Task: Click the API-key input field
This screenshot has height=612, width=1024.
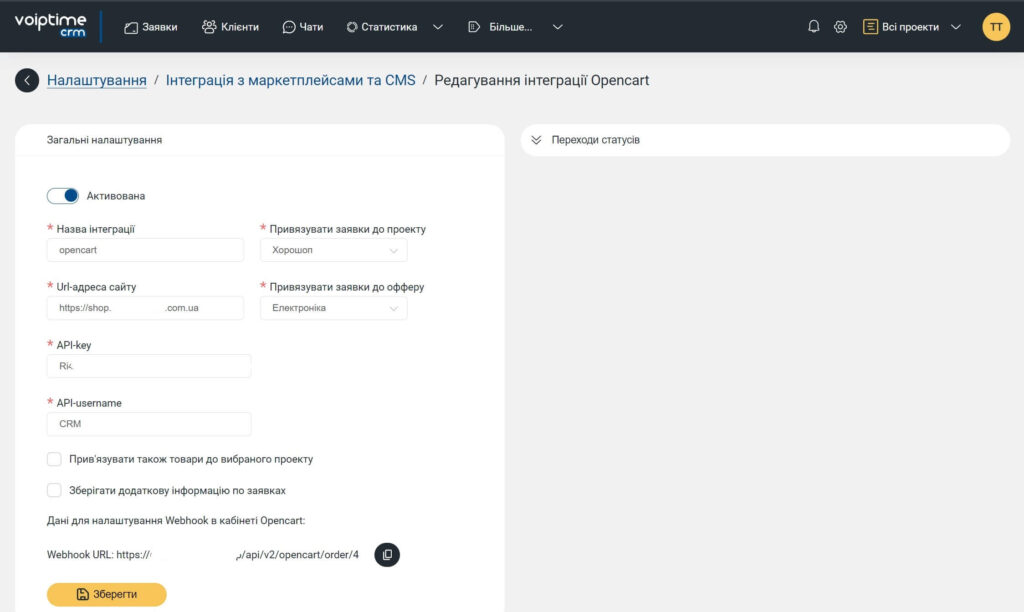Action: coord(149,366)
